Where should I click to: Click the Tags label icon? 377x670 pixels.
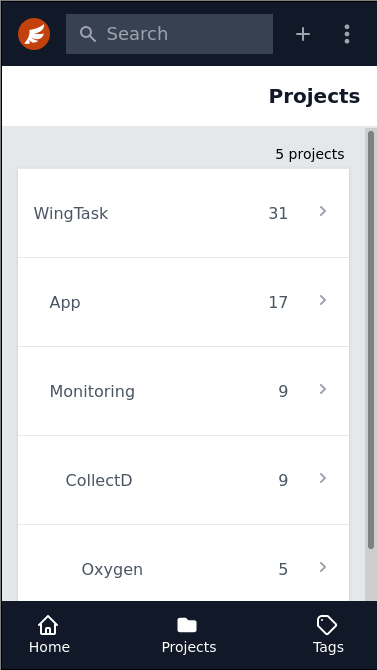pyautogui.click(x=327, y=626)
